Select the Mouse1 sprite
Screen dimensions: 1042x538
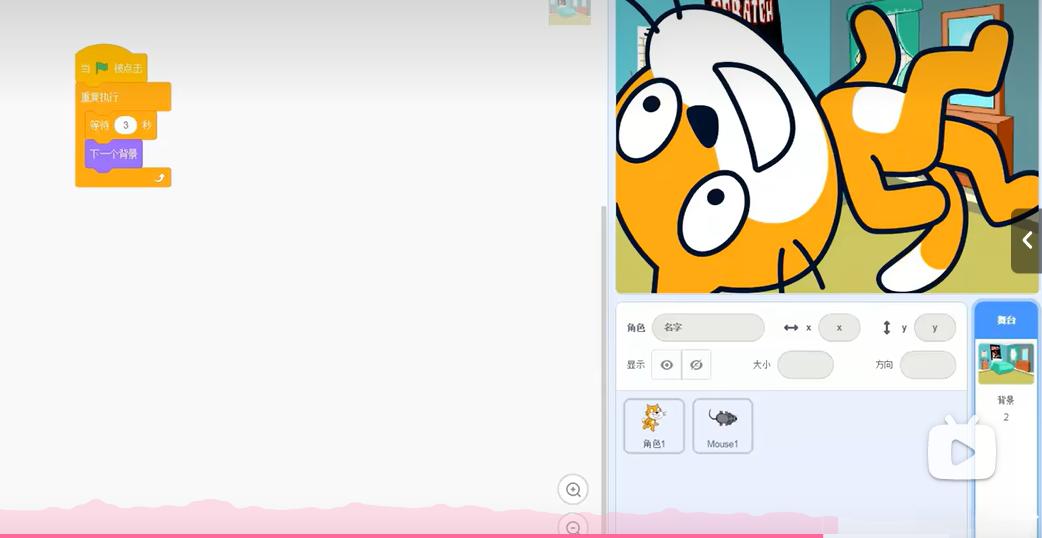(722, 426)
